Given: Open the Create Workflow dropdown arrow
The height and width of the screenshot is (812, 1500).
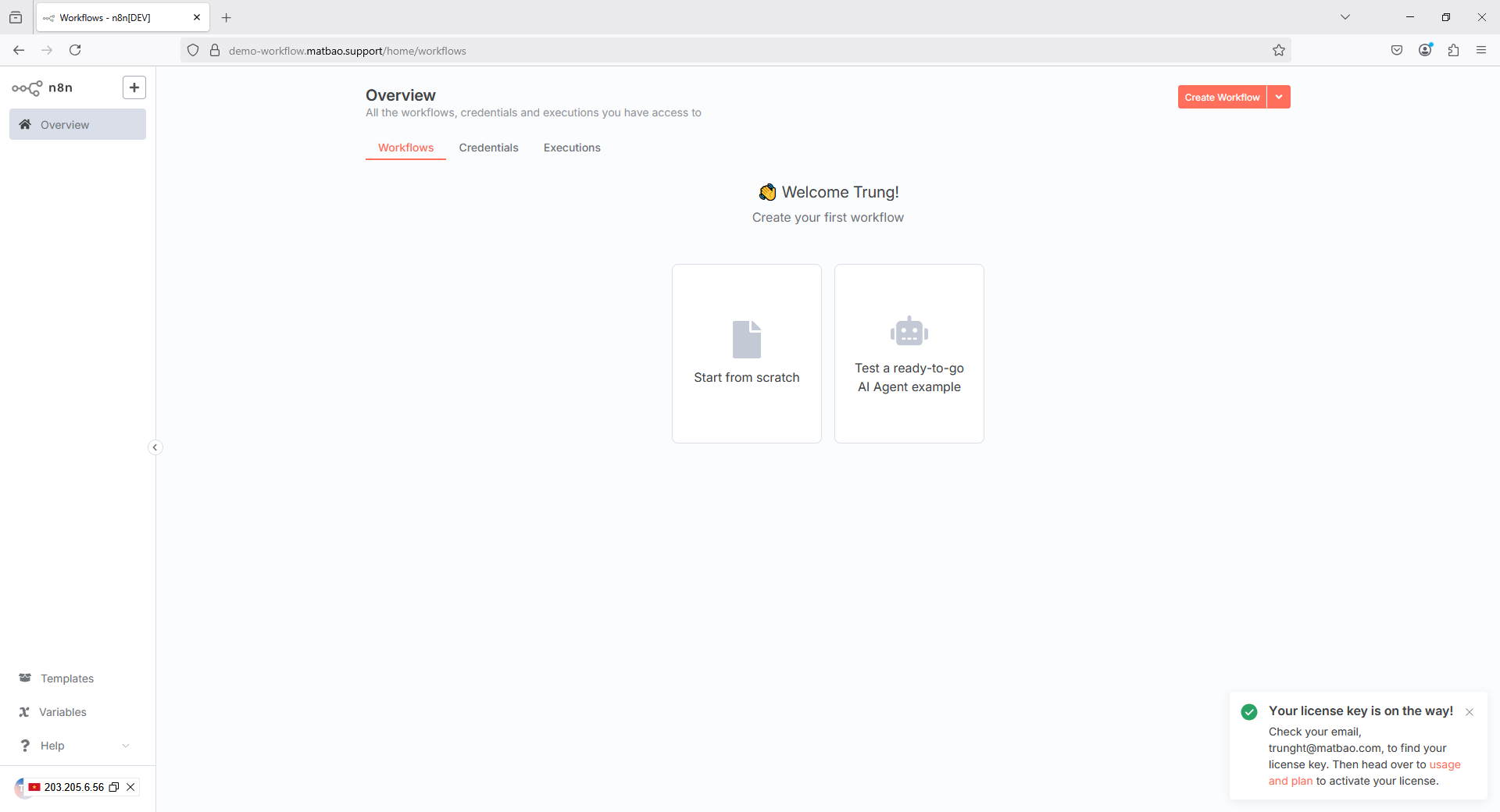Looking at the screenshot, I should point(1279,97).
